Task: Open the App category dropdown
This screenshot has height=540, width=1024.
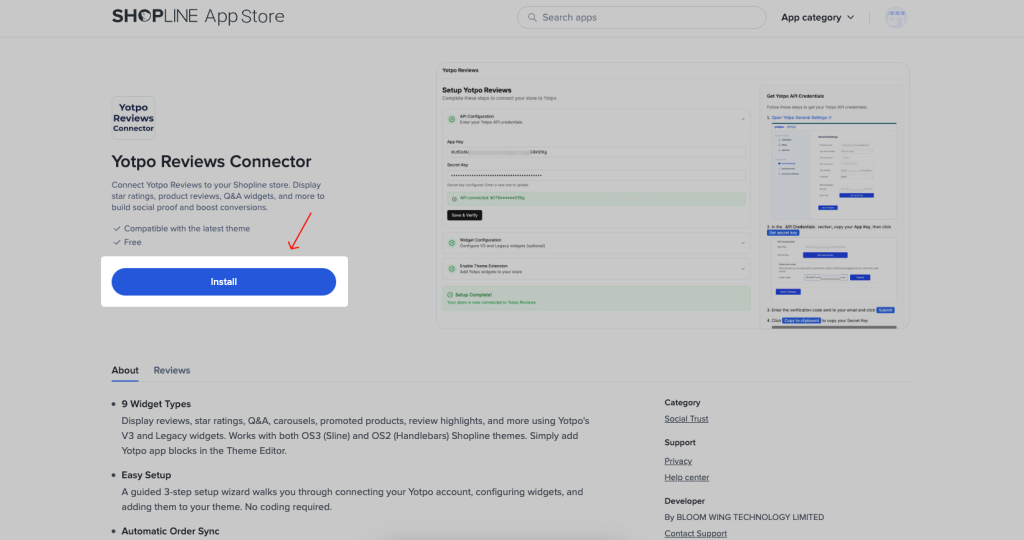Action: tap(817, 17)
